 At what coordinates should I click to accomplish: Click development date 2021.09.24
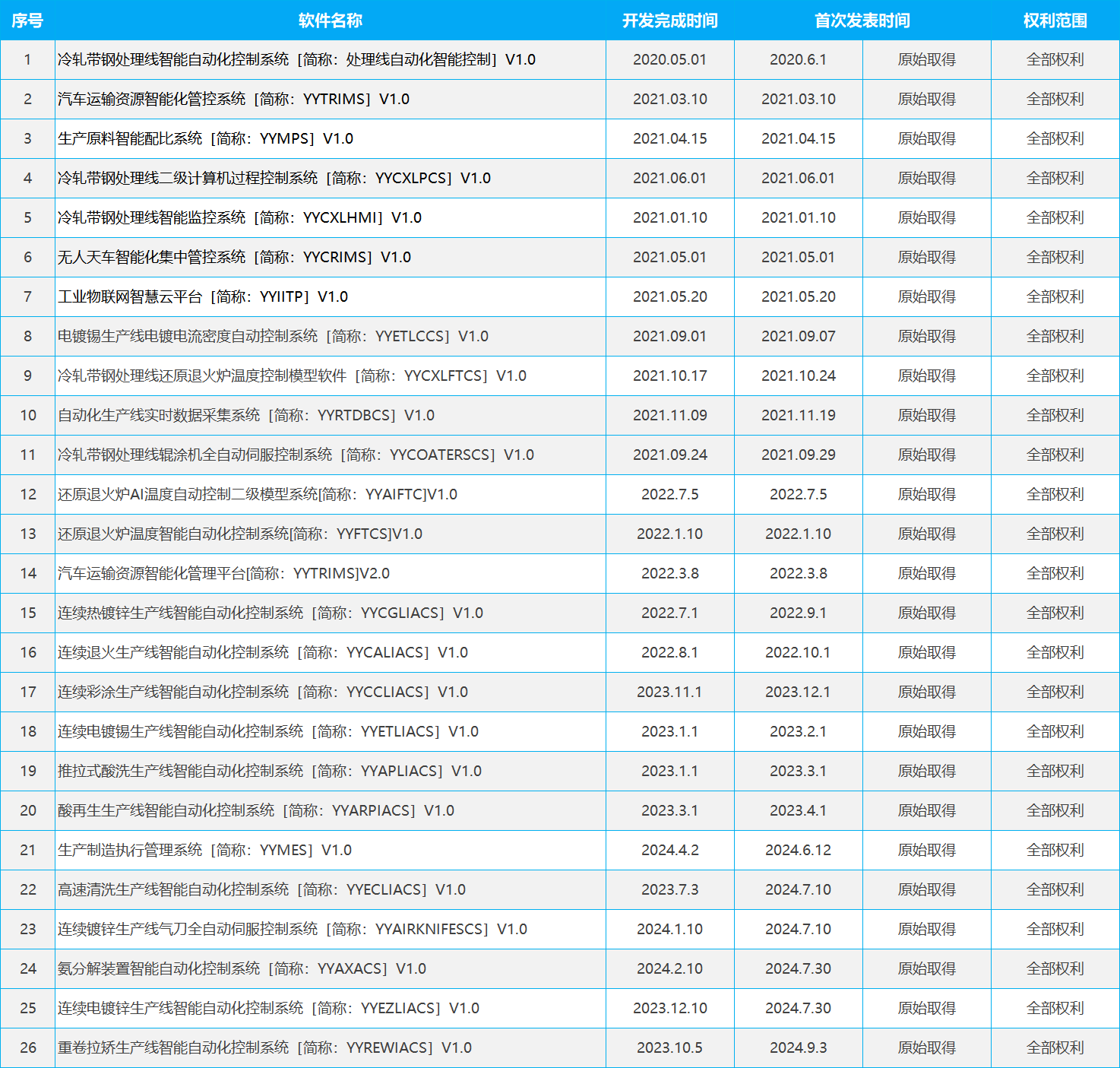coord(670,455)
